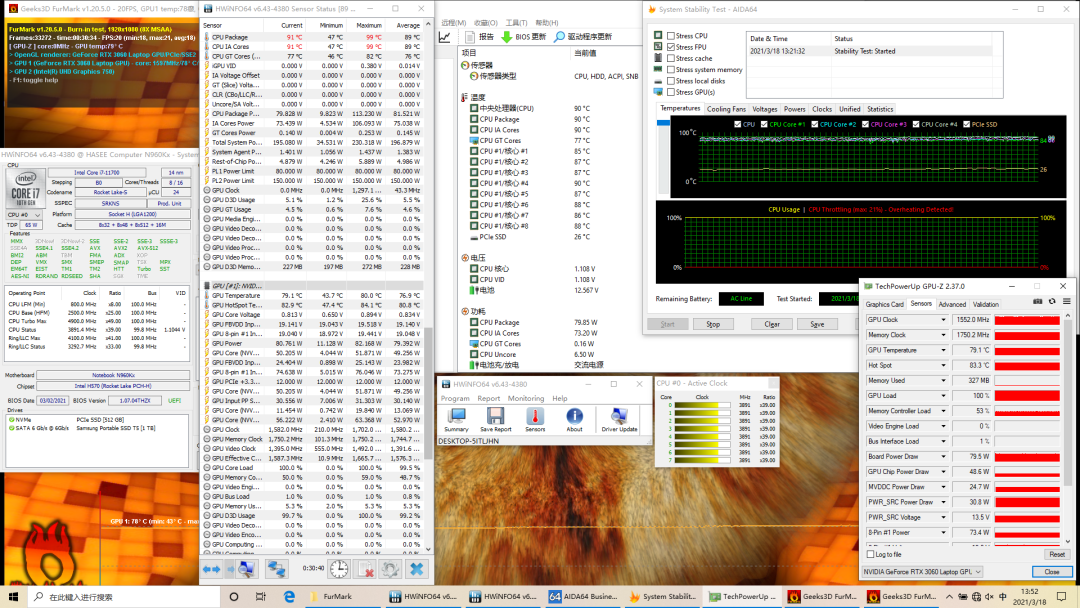Open the Sensors thermometer icon in HWiNFO

535,416
